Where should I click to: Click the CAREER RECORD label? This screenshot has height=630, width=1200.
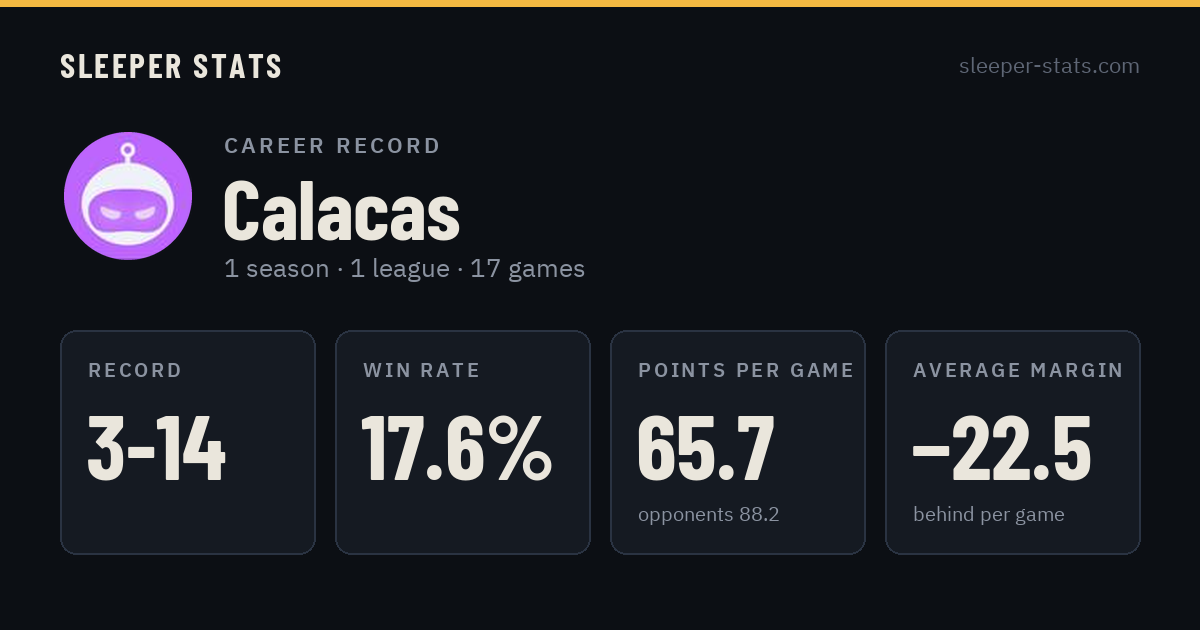[x=332, y=146]
